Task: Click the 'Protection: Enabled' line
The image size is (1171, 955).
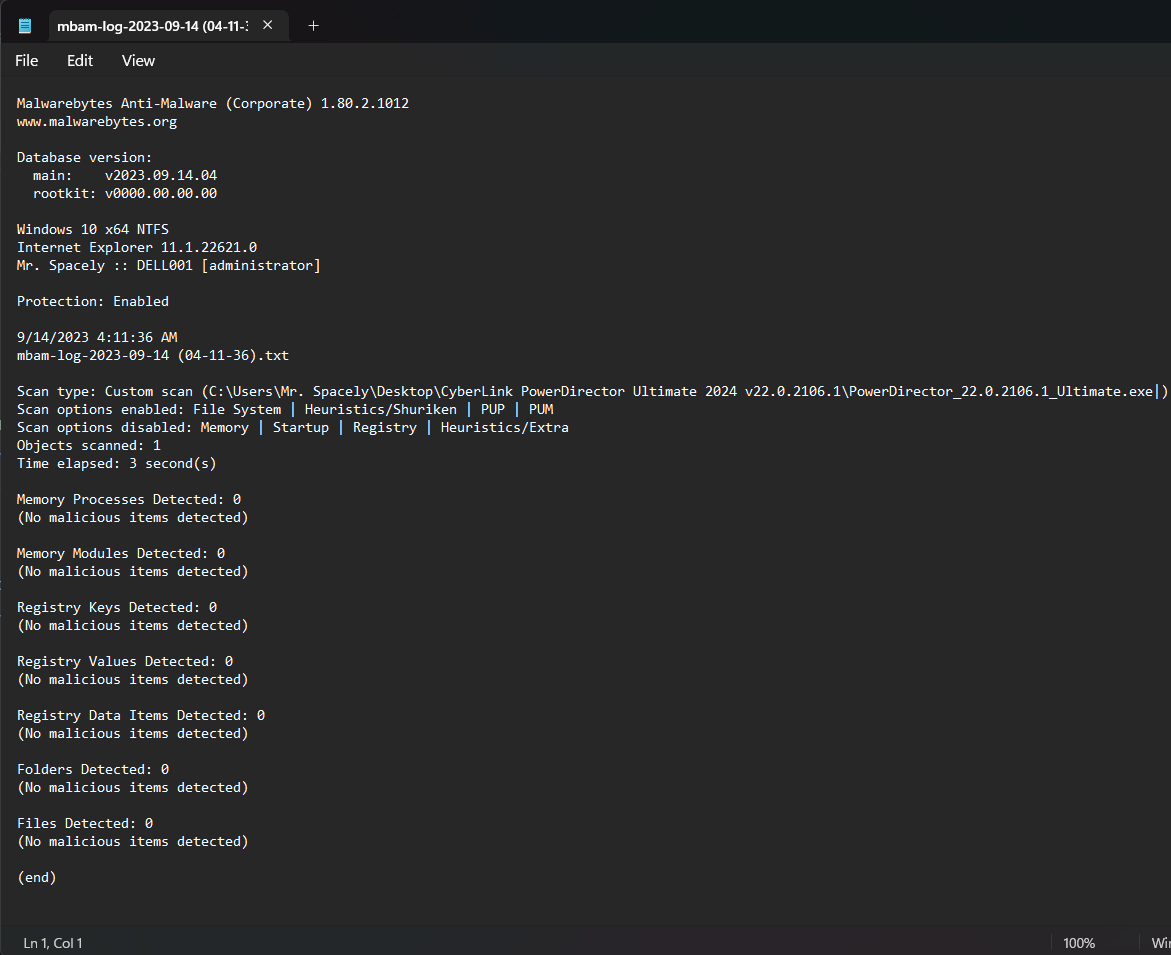Action: (93, 301)
